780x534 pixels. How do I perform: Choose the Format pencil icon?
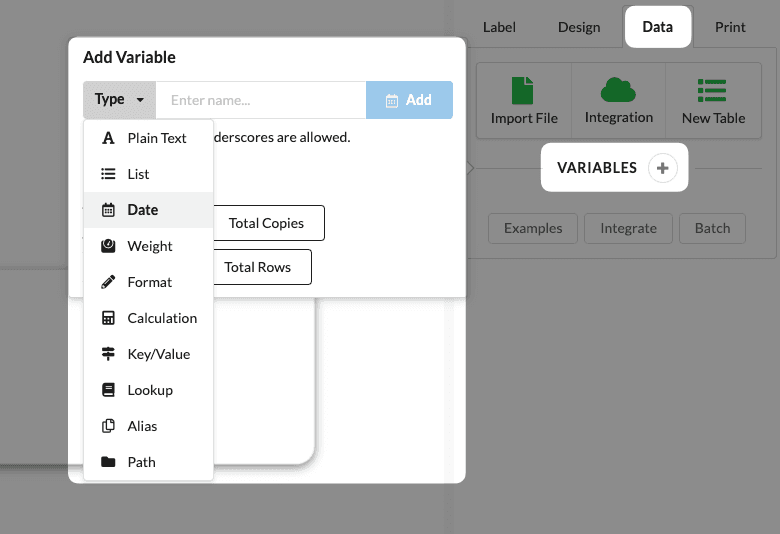coord(108,282)
